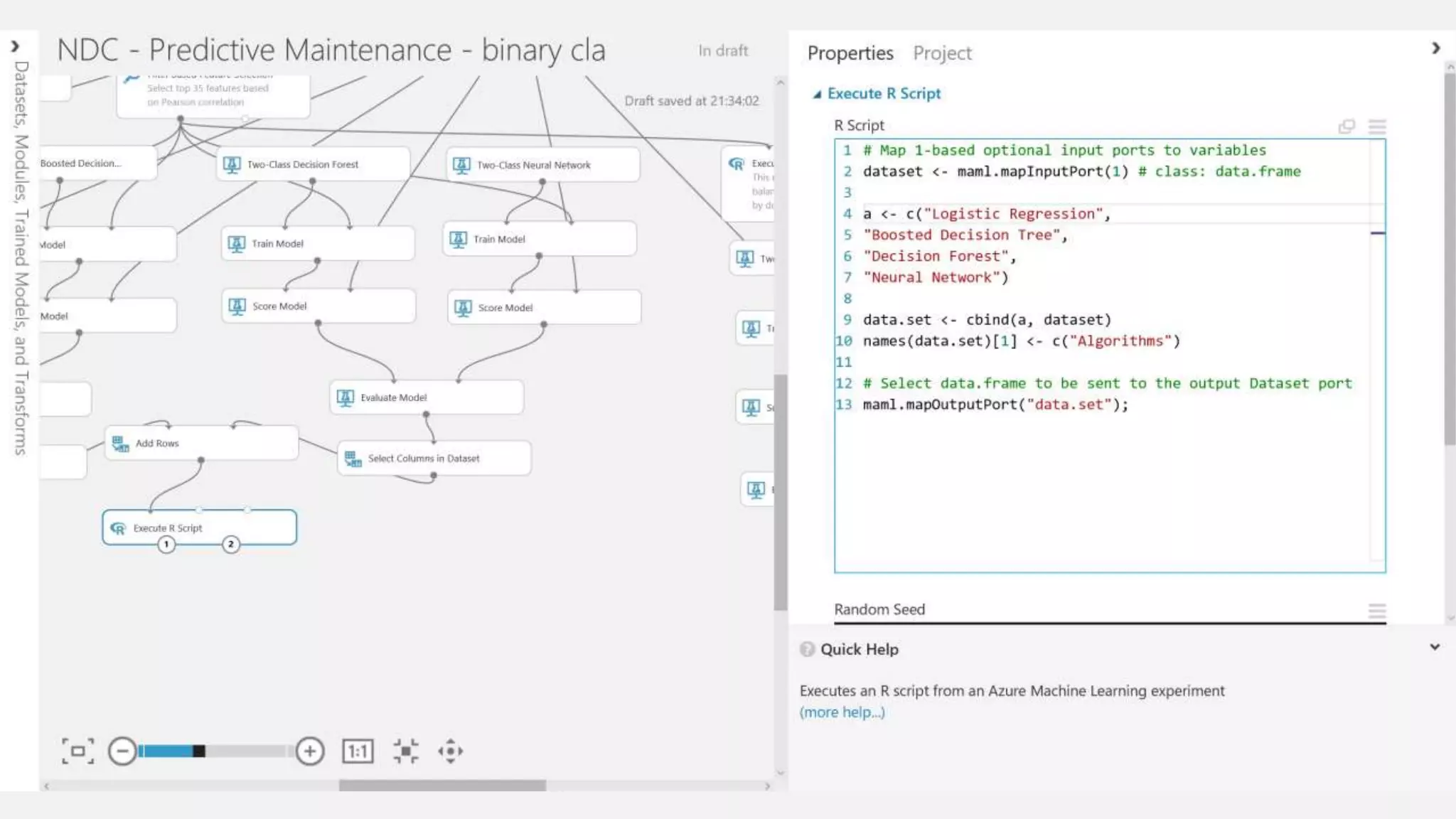The width and height of the screenshot is (1456, 819).
Task: Click the zoom out minus icon
Action: [122, 751]
